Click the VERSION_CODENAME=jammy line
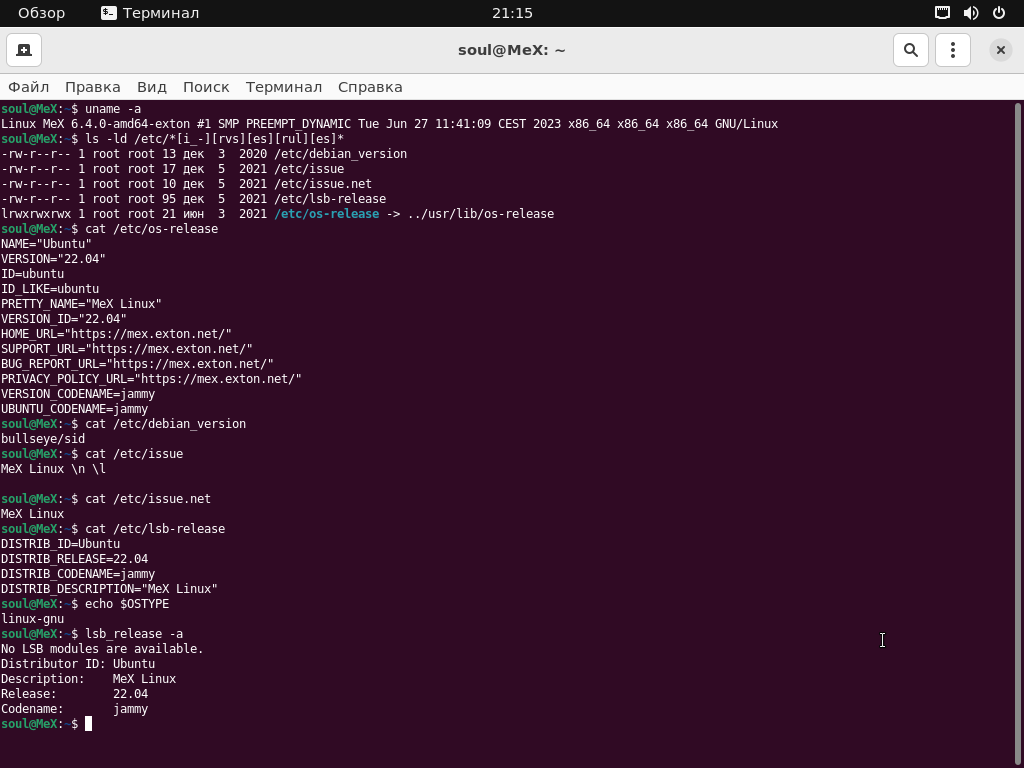 click(x=78, y=394)
